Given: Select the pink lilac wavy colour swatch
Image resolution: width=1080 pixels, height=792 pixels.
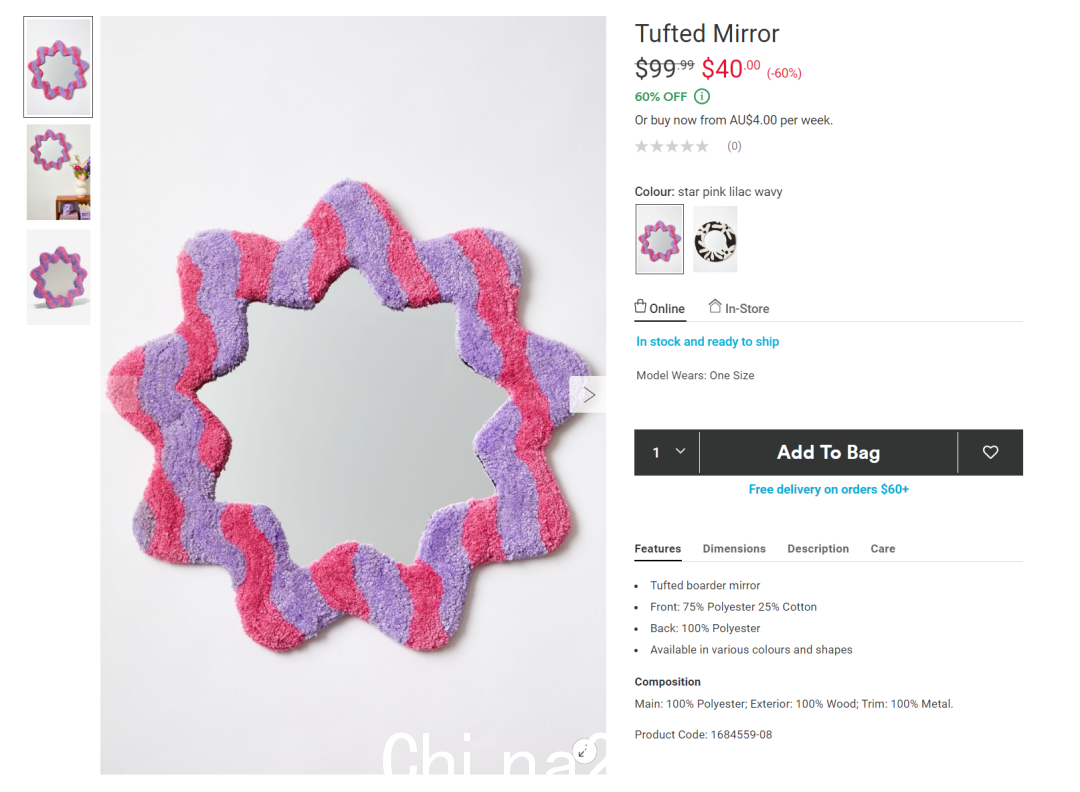Looking at the screenshot, I should 659,239.
